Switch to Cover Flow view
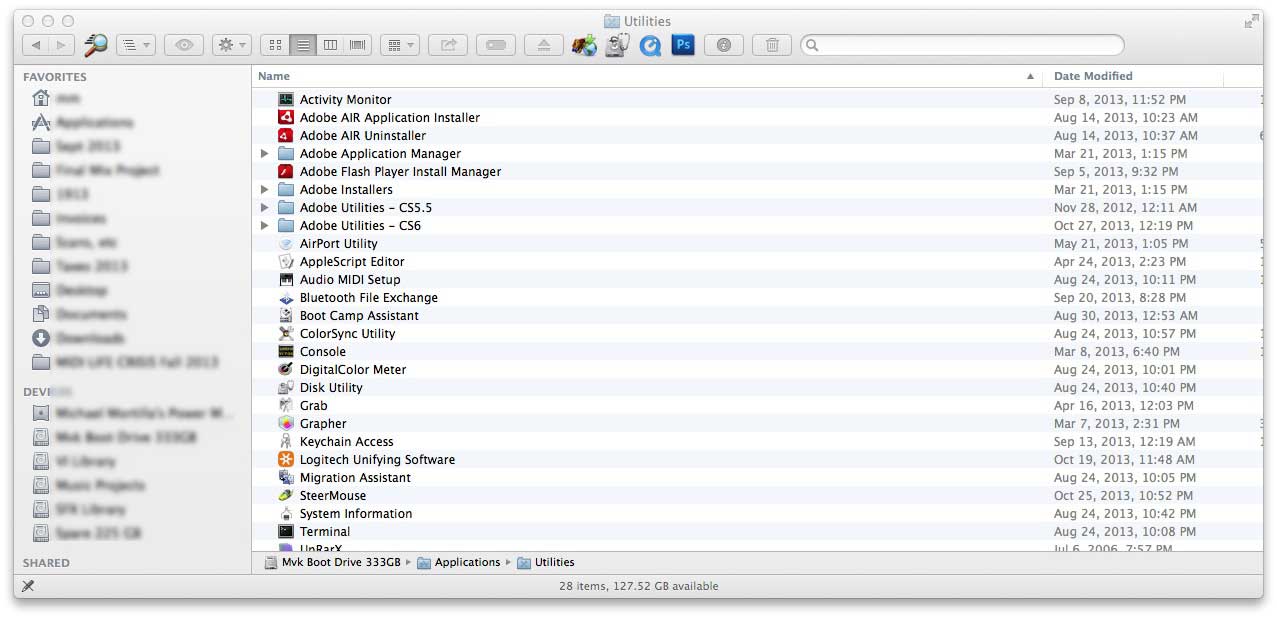Screen dimensions: 1277x618 click(x=357, y=45)
